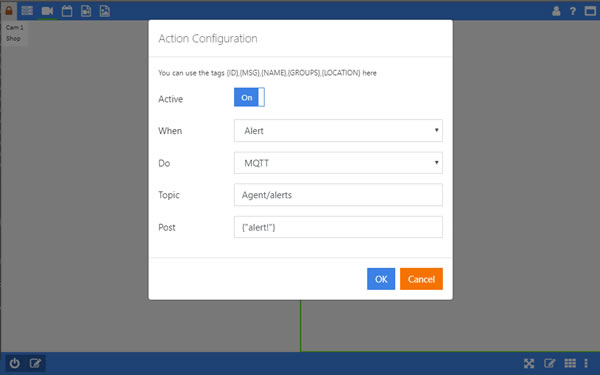Open the photos file icon

pos(105,11)
